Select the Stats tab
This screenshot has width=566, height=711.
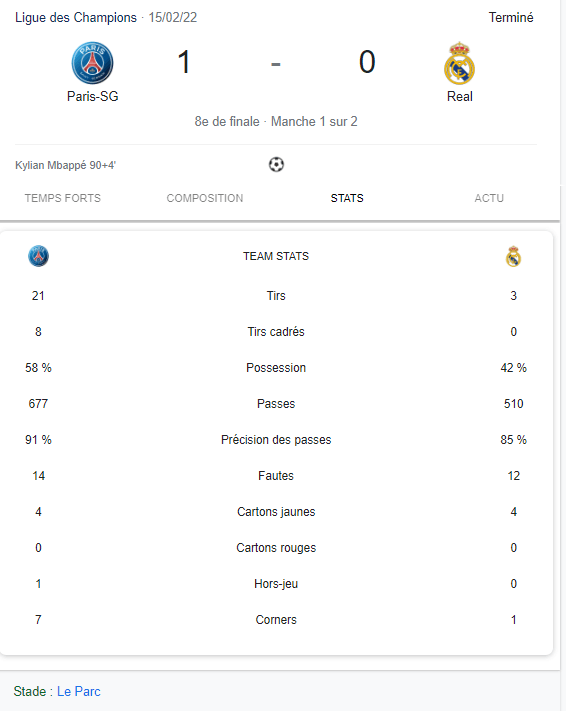[x=347, y=198]
